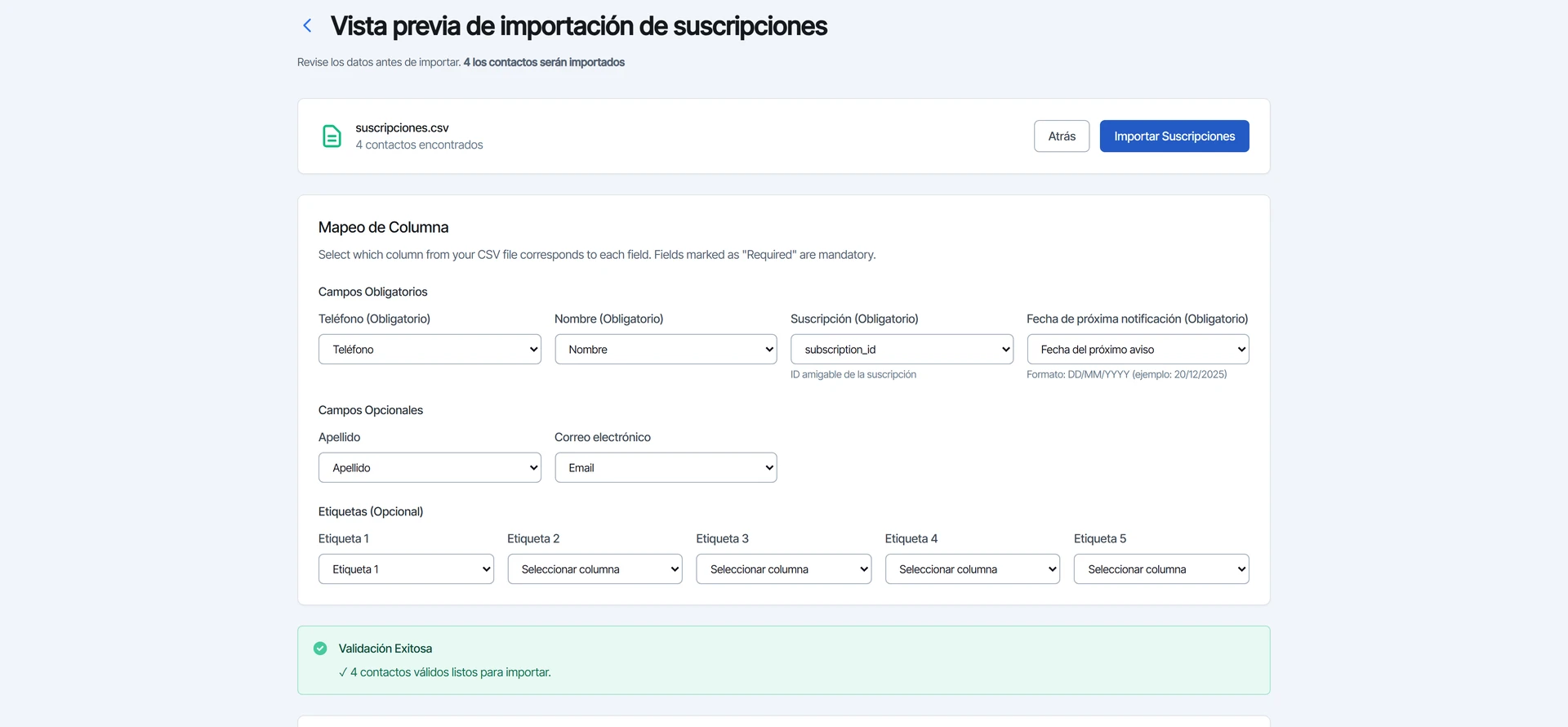Click the green validation checkmark icon
The height and width of the screenshot is (727, 1568).
click(x=320, y=649)
